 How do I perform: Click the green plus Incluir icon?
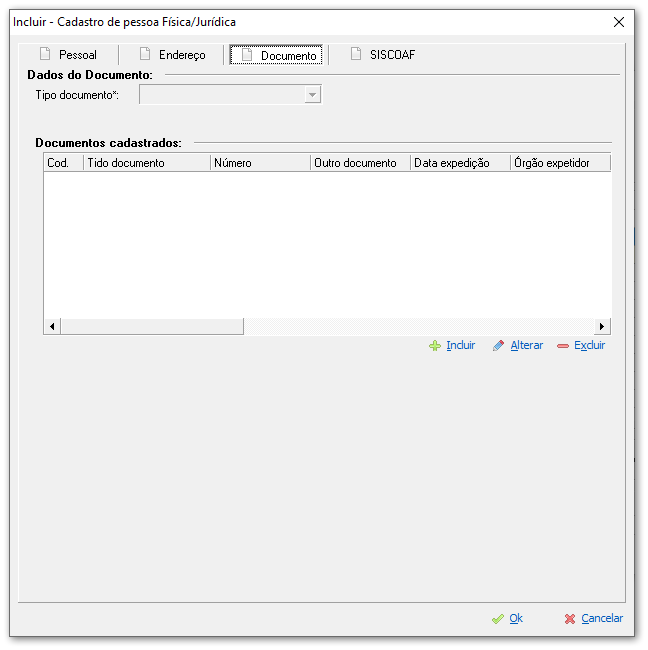[x=435, y=346]
